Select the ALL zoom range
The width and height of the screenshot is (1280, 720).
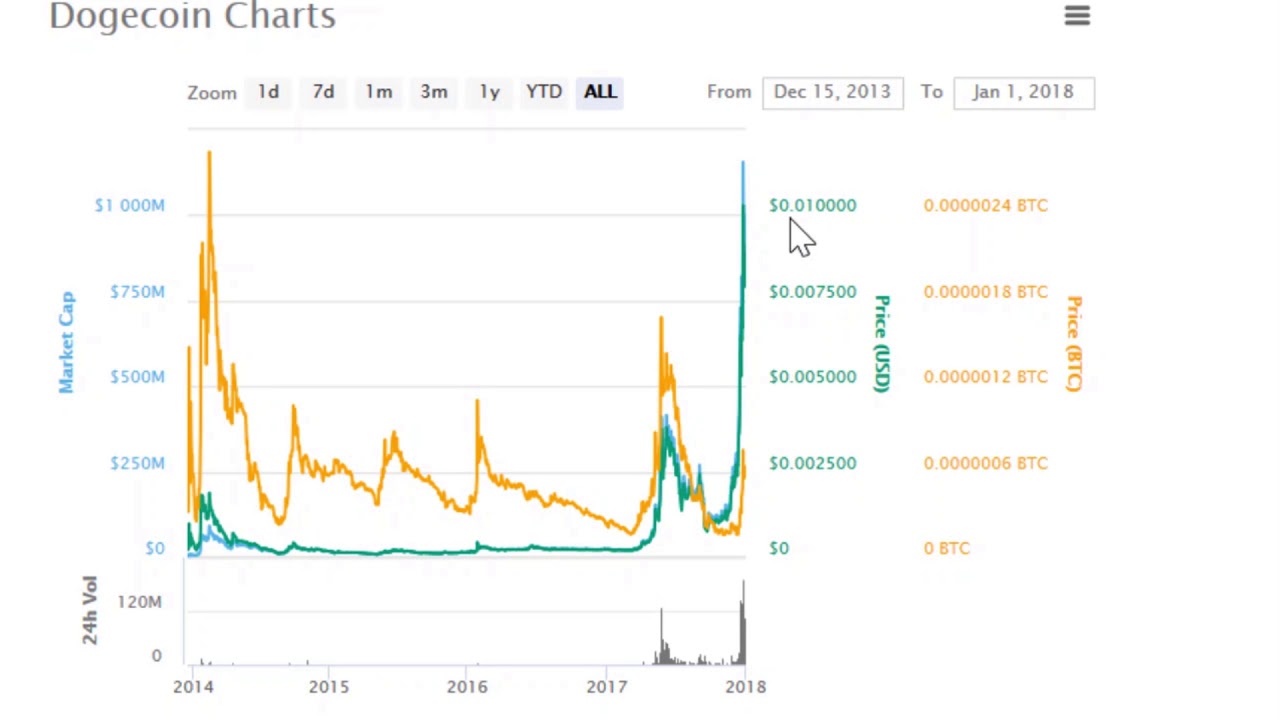(600, 92)
